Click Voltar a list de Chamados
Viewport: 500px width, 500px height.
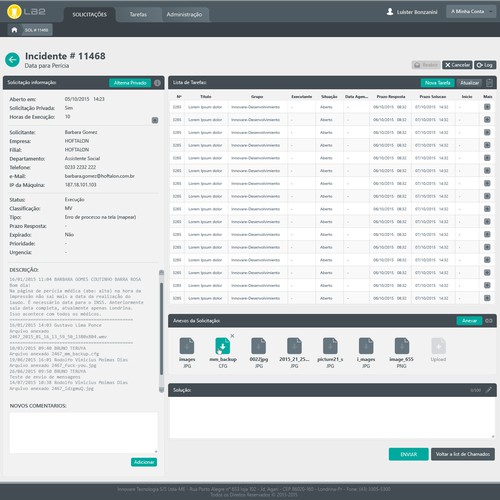point(463,454)
